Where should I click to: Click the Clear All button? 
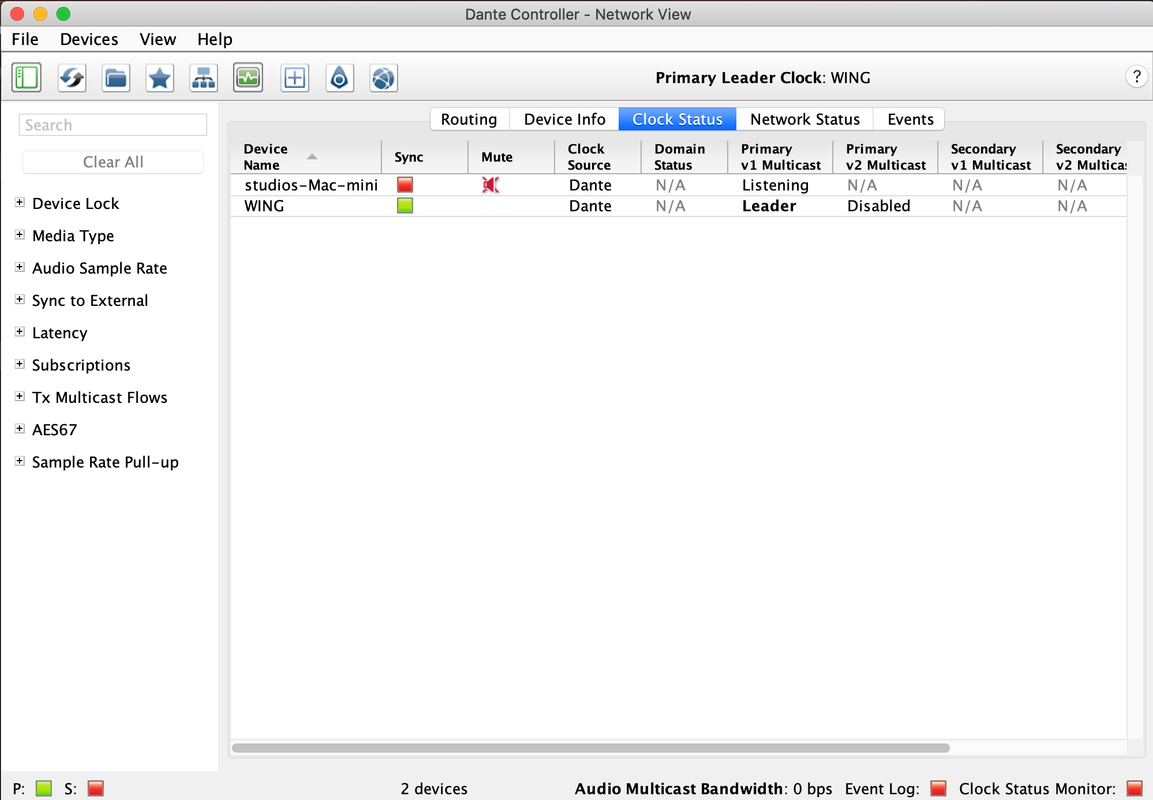[x=113, y=162]
